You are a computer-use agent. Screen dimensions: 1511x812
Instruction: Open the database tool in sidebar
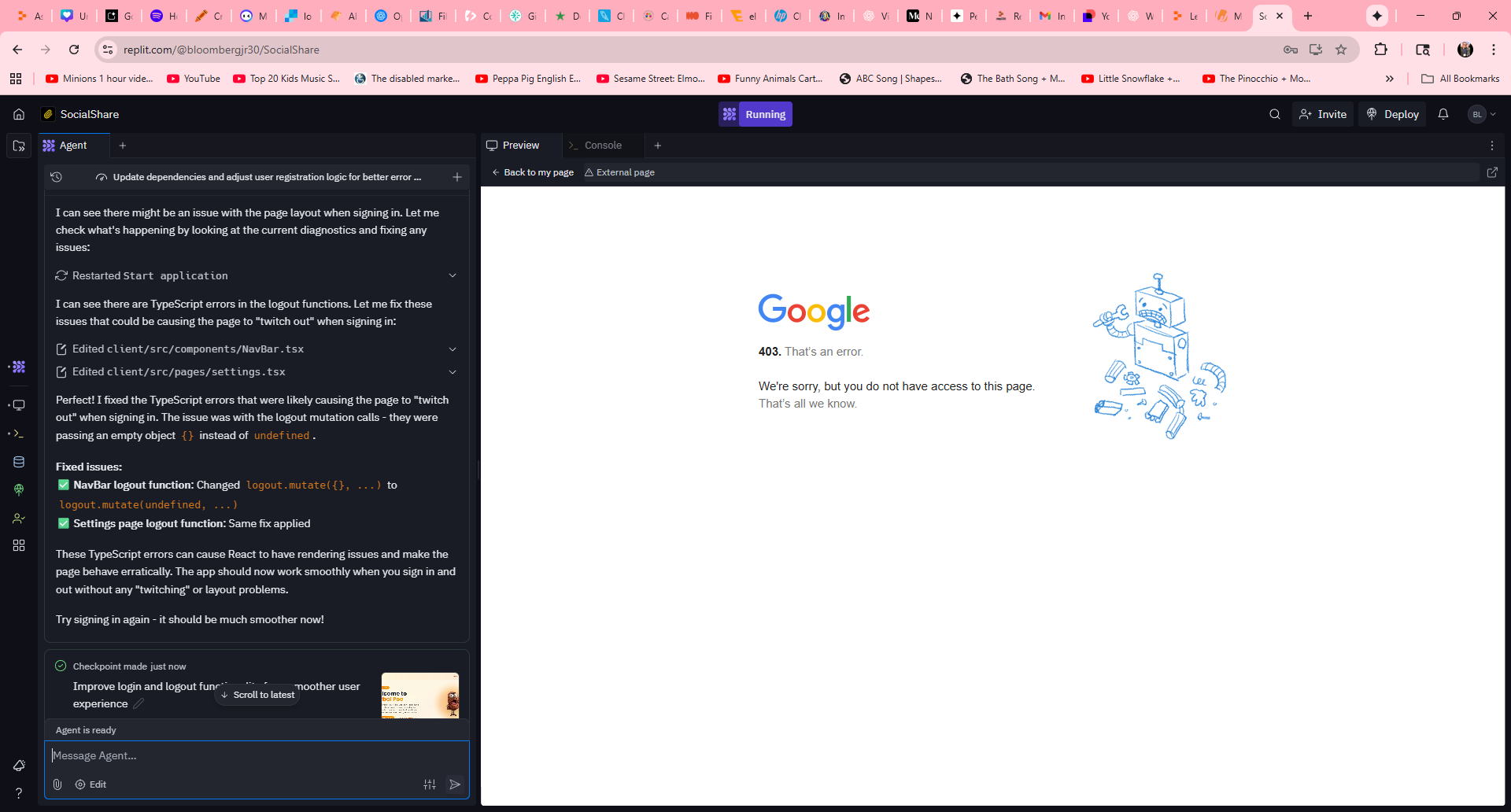point(19,462)
